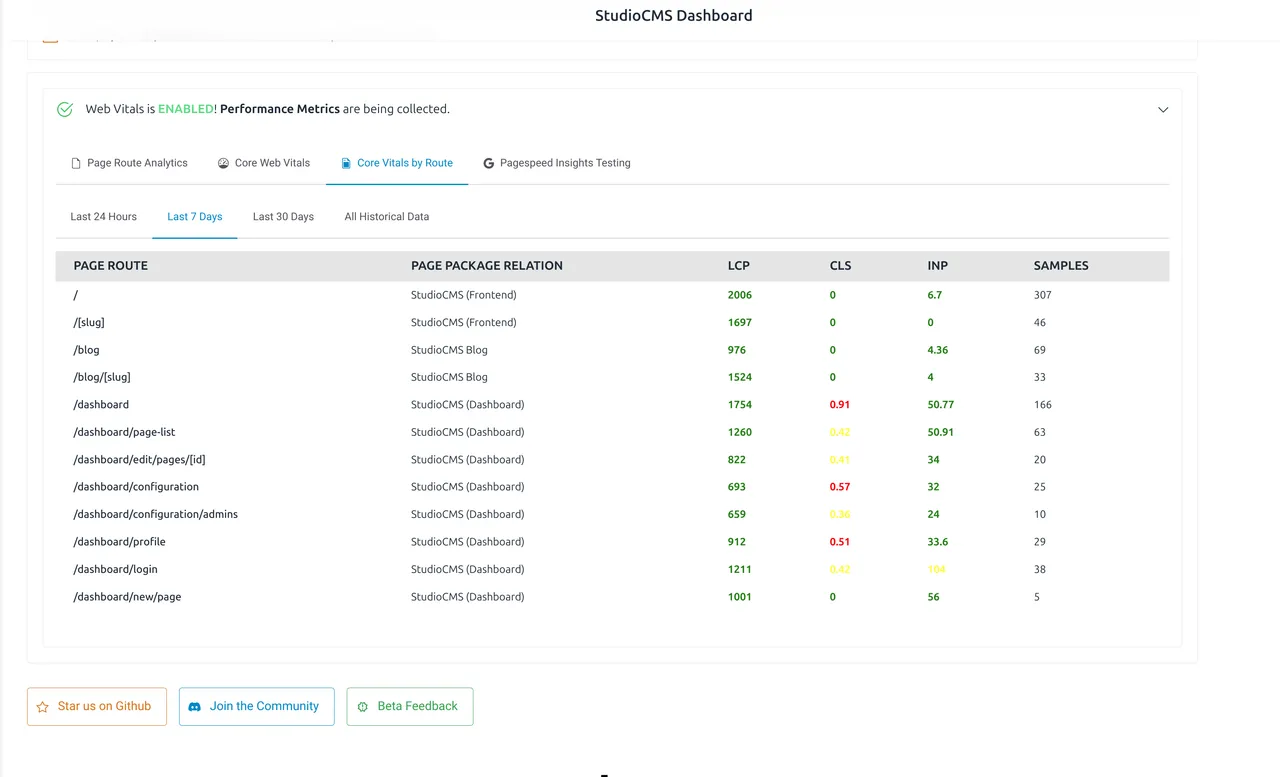Click the CLS column header

point(841,266)
